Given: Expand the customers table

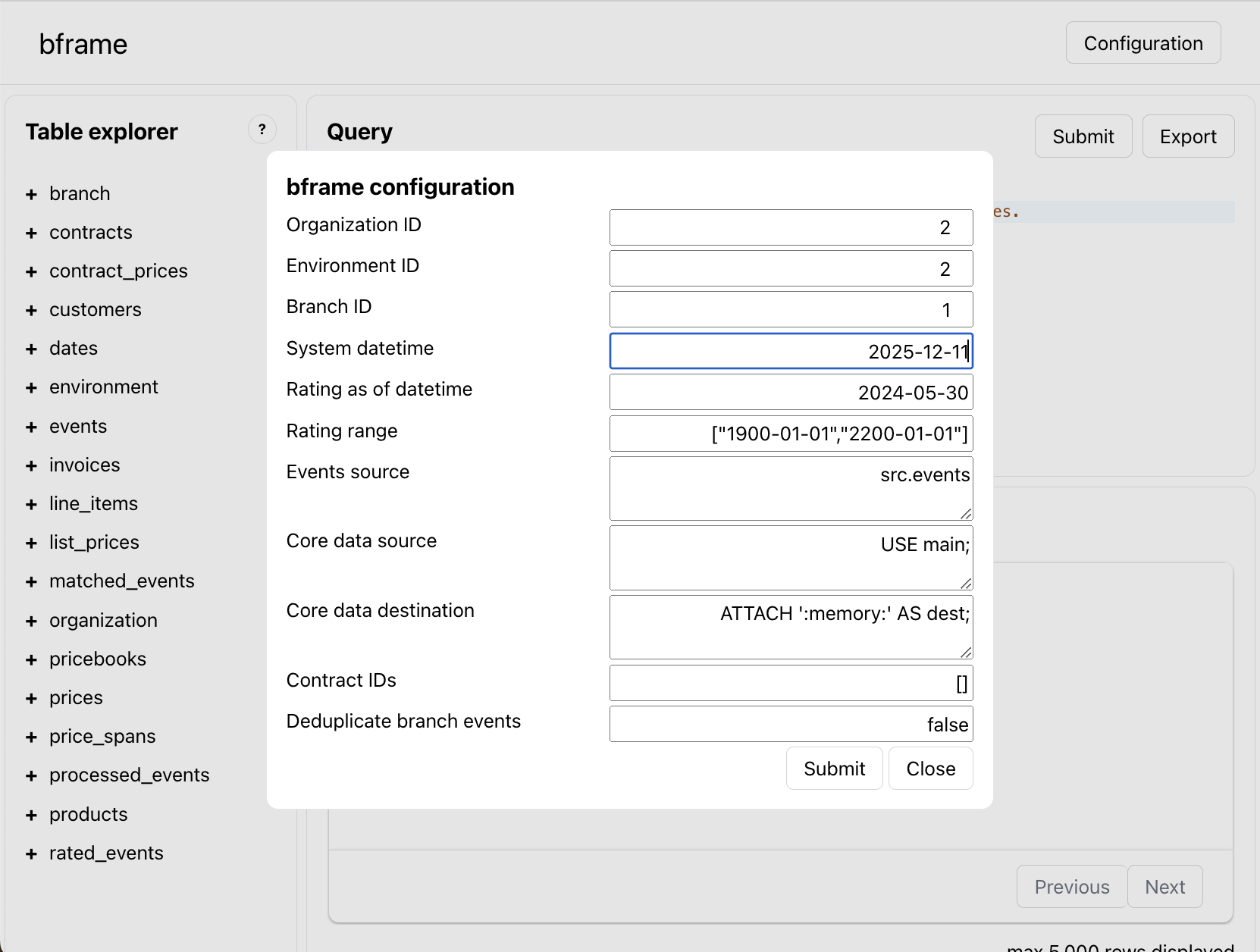Looking at the screenshot, I should [31, 311].
